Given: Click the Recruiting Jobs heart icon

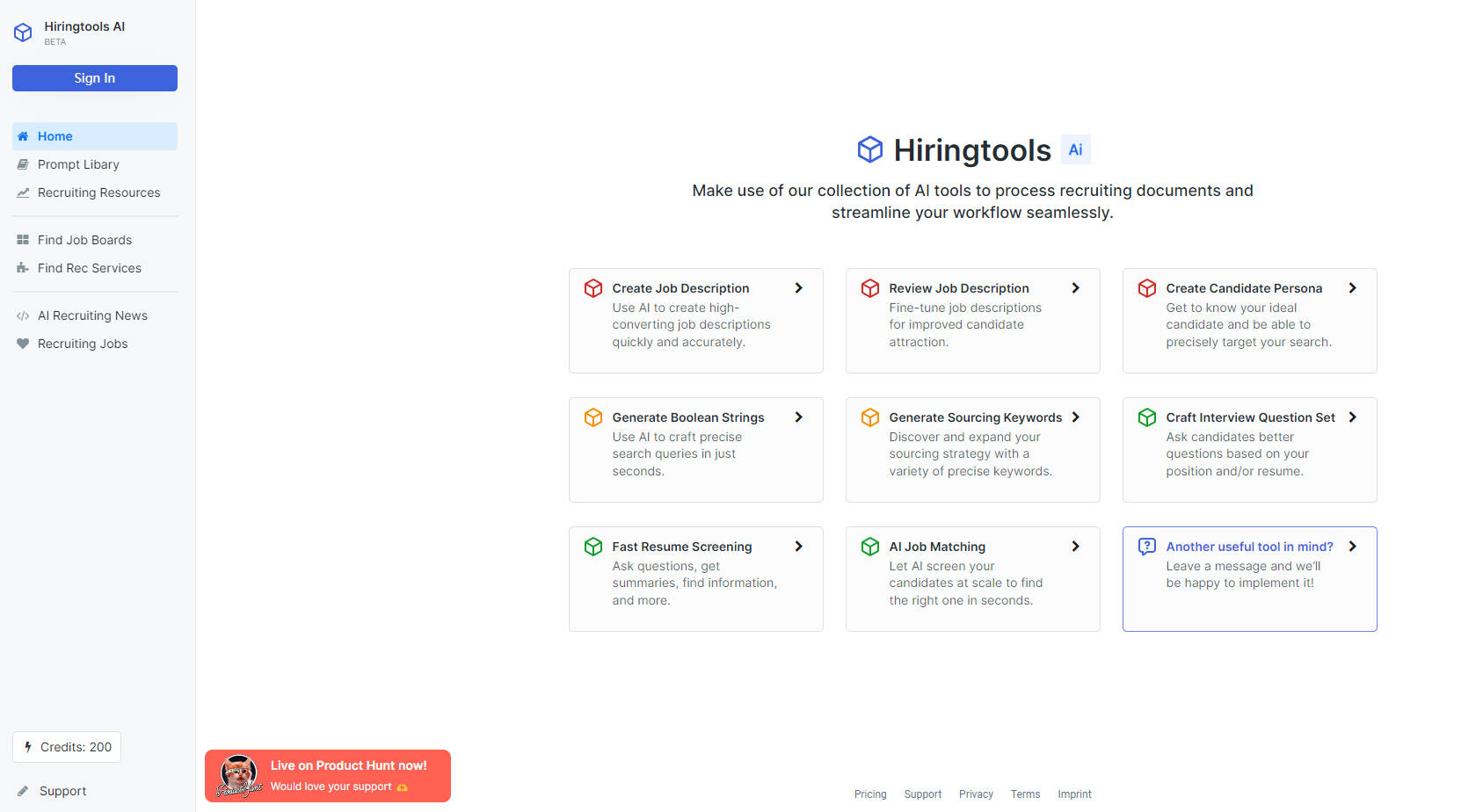Looking at the screenshot, I should pos(23,344).
